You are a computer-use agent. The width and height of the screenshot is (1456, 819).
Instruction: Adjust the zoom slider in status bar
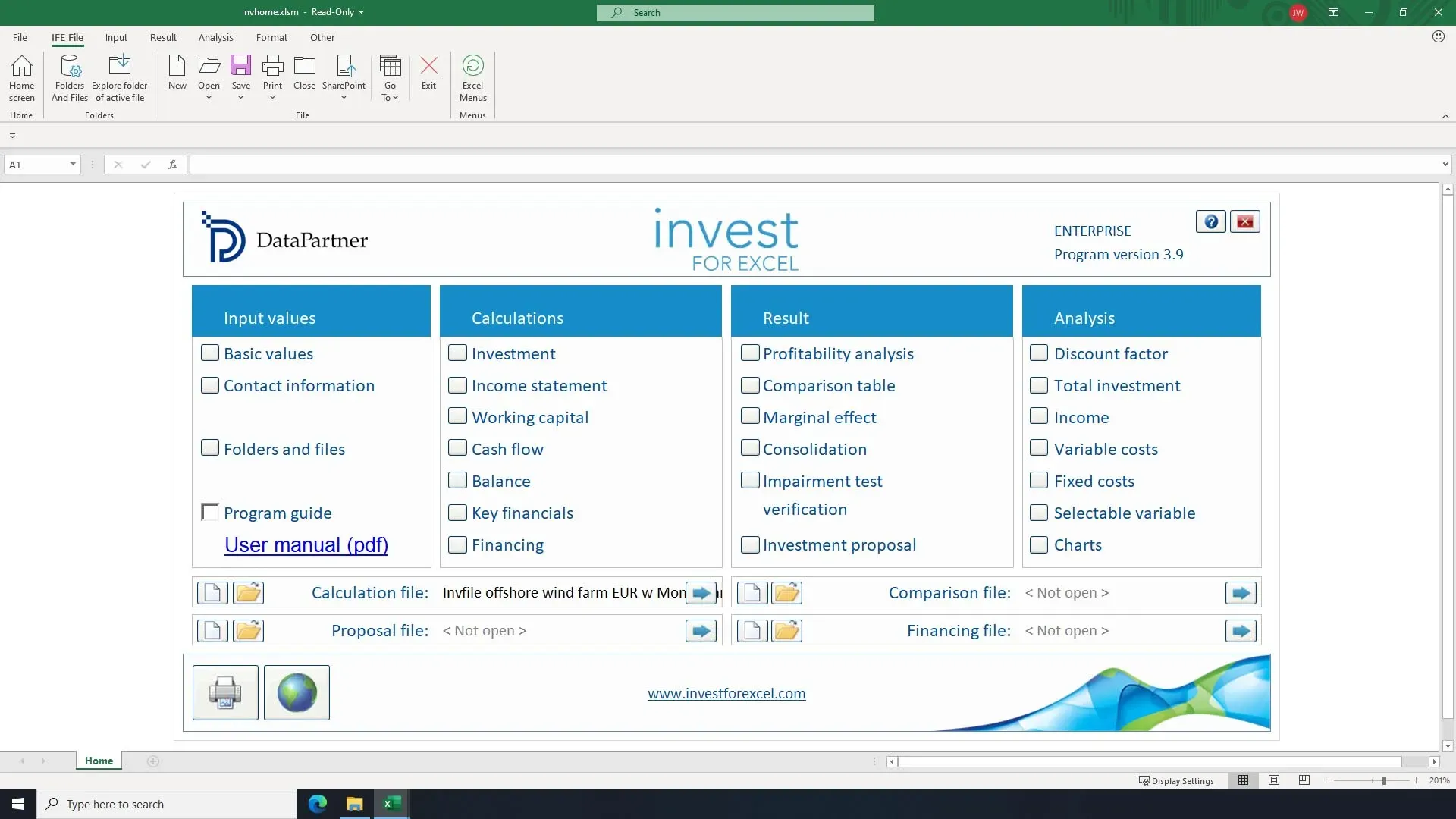point(1384,780)
